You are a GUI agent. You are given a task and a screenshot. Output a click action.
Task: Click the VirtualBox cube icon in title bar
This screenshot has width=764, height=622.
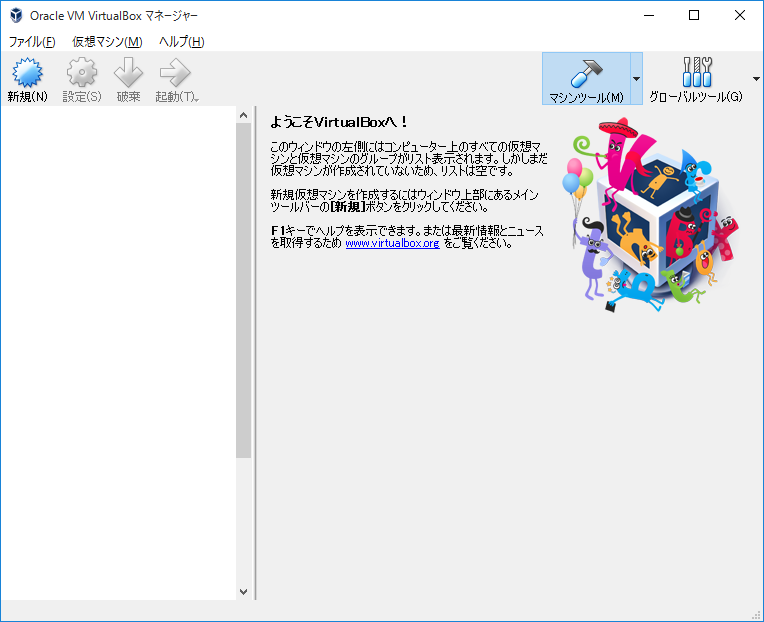(x=16, y=15)
